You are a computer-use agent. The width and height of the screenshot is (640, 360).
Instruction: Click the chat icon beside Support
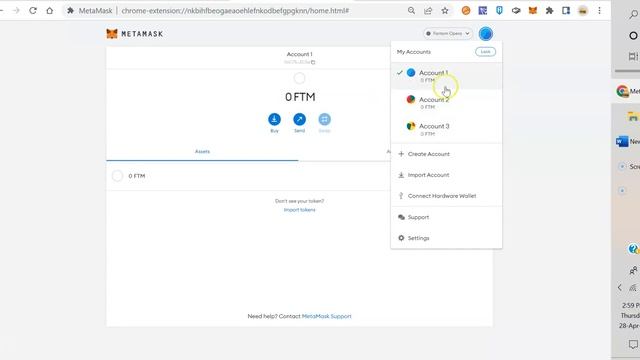point(401,217)
